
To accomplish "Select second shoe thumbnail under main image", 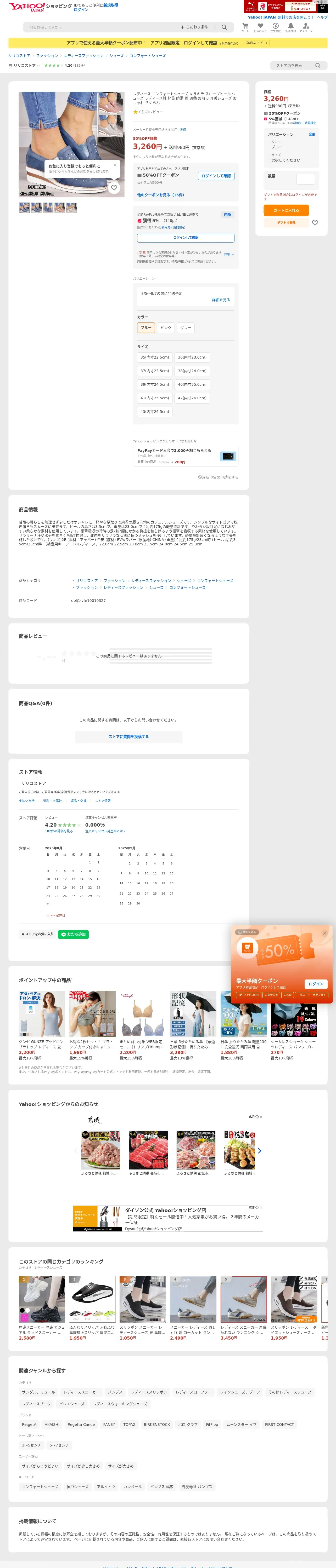I will click(36, 207).
